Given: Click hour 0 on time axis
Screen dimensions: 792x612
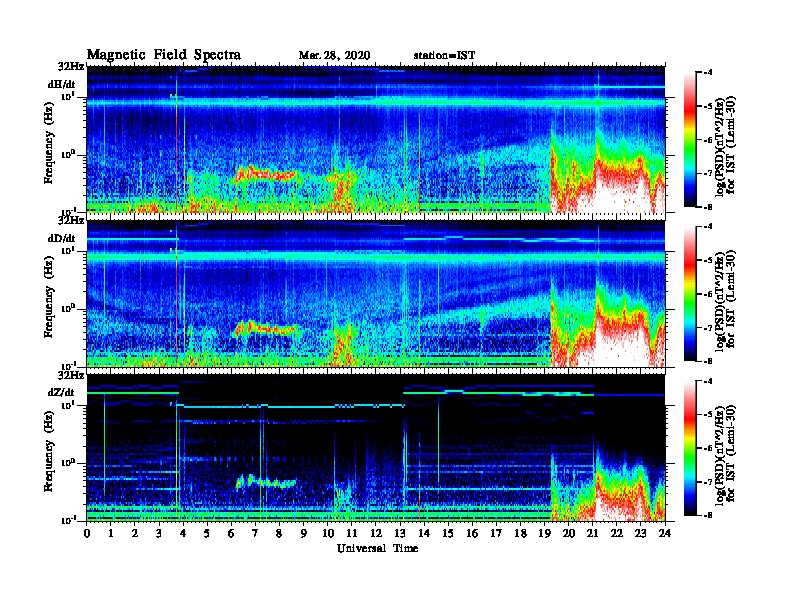Looking at the screenshot, I should pos(87,533).
